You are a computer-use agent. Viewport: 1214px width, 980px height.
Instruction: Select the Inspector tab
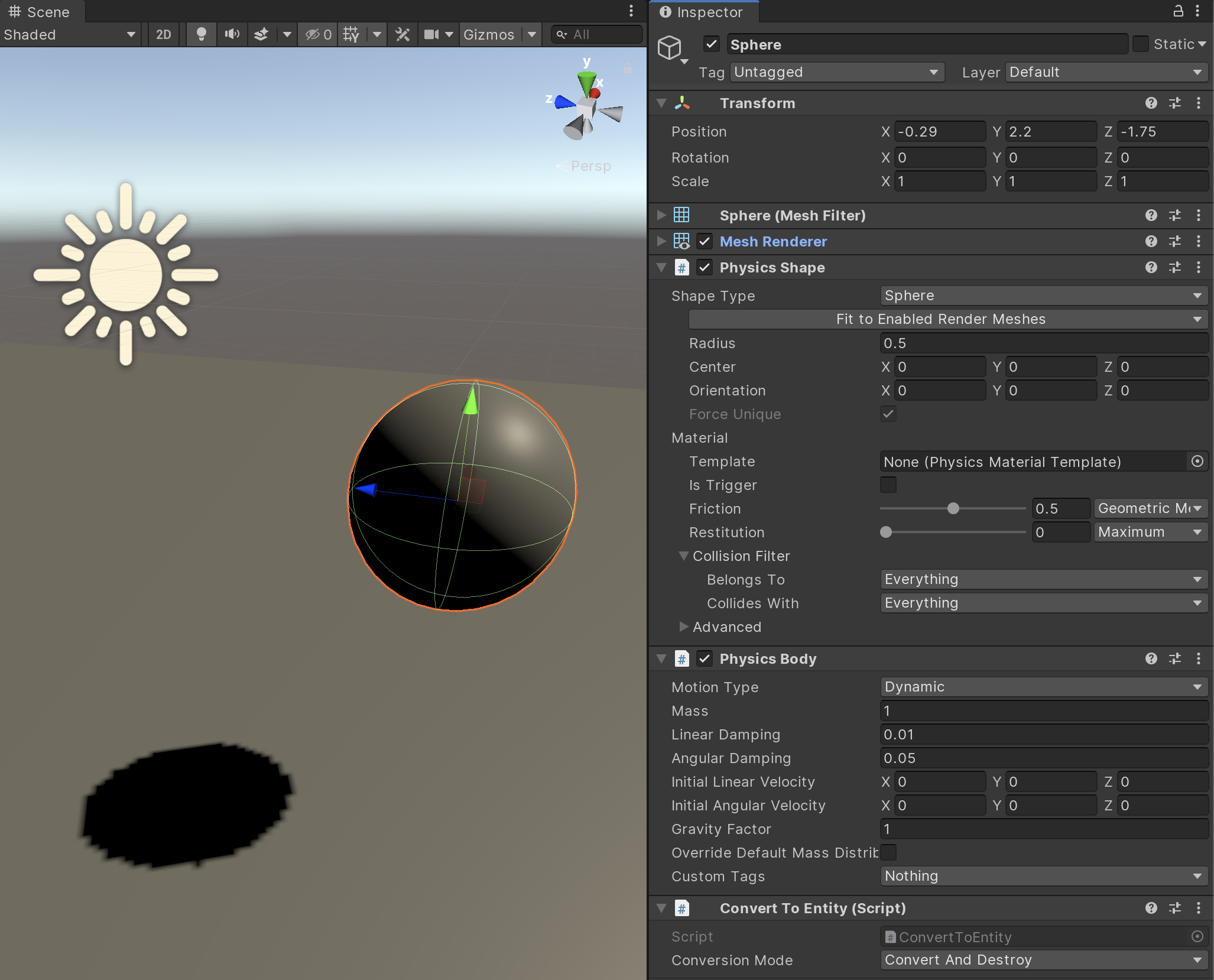pyautogui.click(x=702, y=12)
